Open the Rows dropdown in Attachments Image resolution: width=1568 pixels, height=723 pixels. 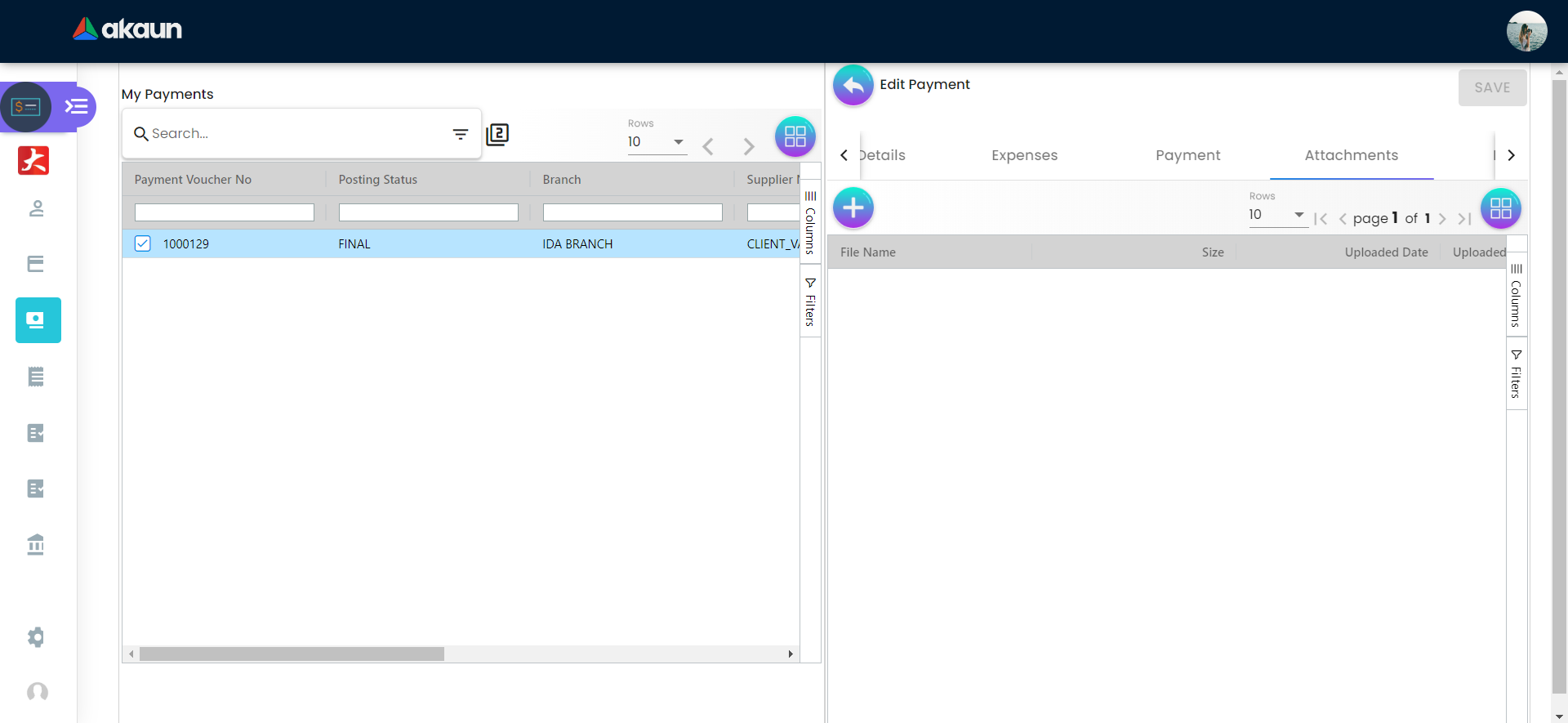click(1278, 215)
